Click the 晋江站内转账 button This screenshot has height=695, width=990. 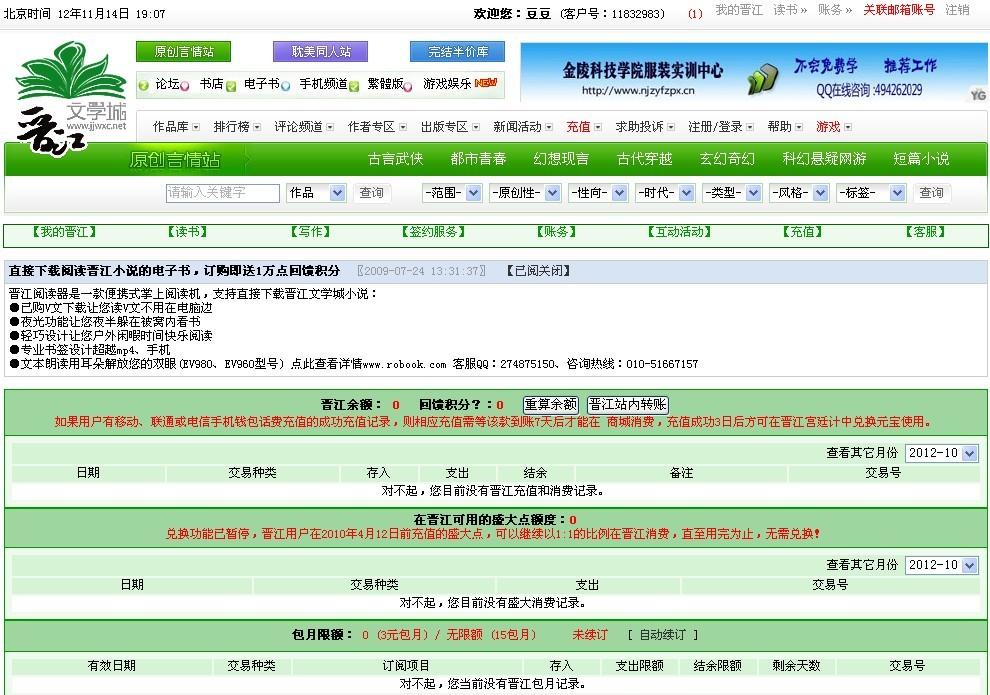[x=628, y=405]
